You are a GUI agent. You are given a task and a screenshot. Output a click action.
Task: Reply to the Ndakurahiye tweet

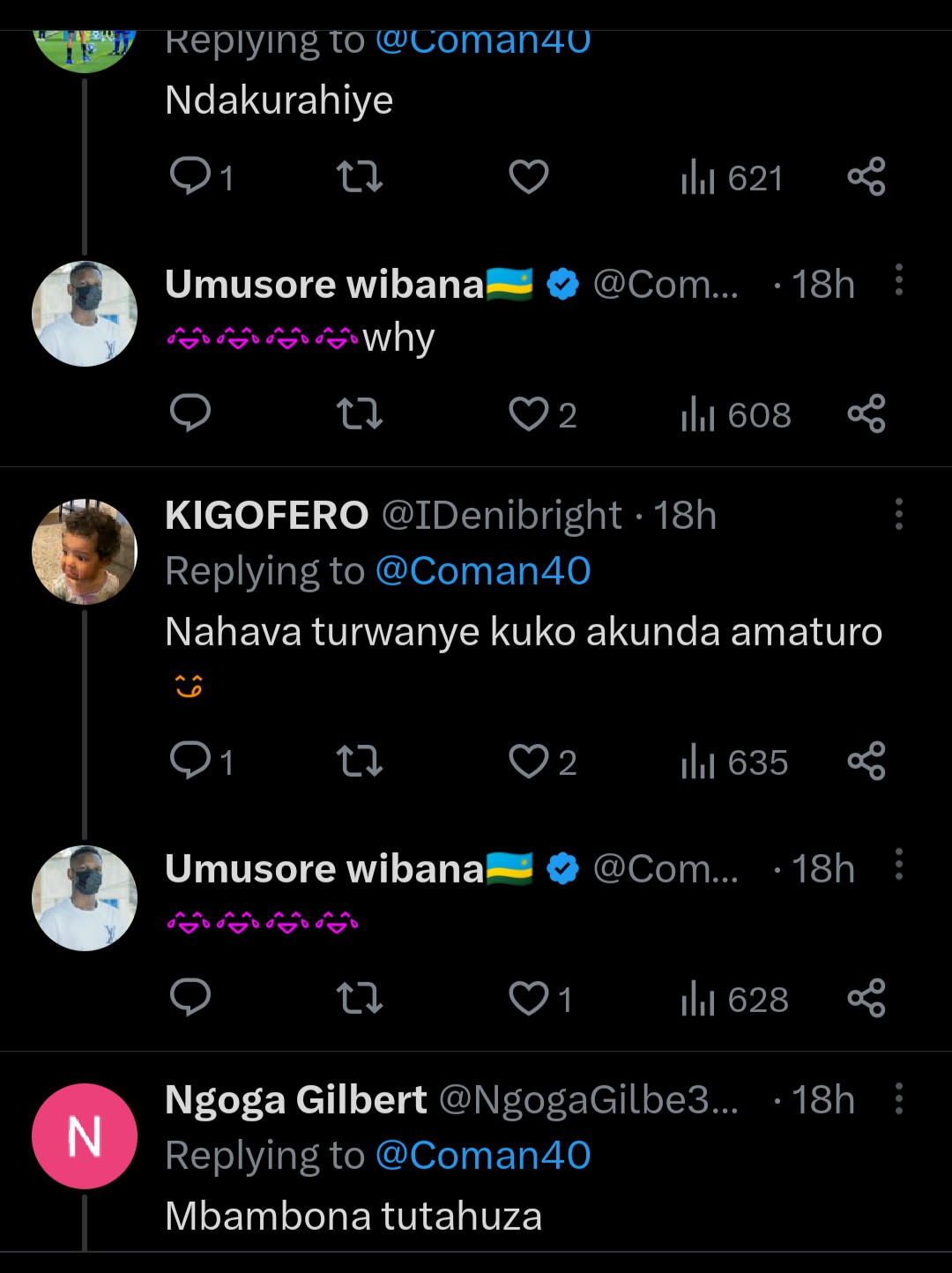190,177
